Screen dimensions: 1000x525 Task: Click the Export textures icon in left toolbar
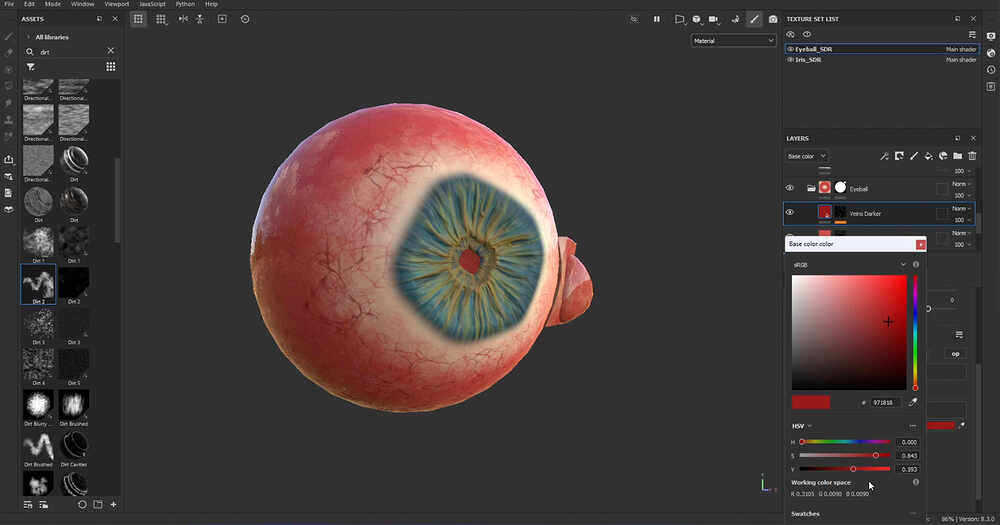pyautogui.click(x=9, y=159)
